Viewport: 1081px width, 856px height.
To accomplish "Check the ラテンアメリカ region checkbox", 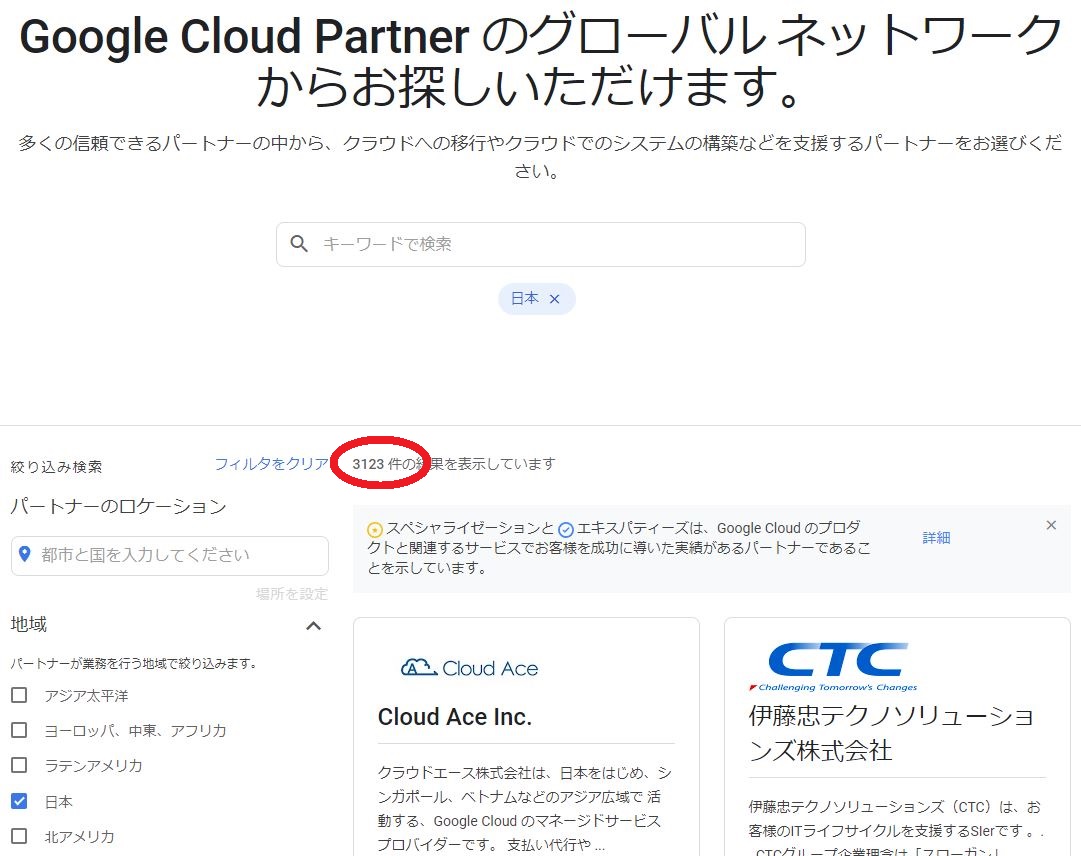I will coord(19,765).
